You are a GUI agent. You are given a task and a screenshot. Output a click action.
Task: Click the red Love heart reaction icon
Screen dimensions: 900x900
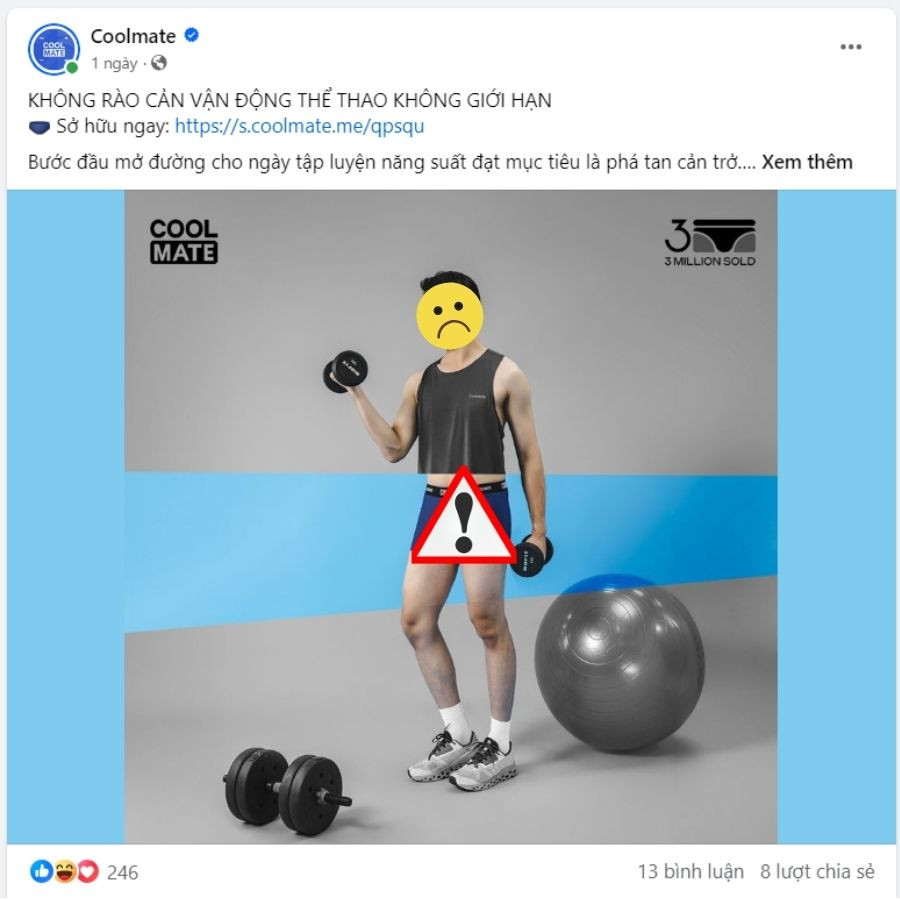coord(88,871)
